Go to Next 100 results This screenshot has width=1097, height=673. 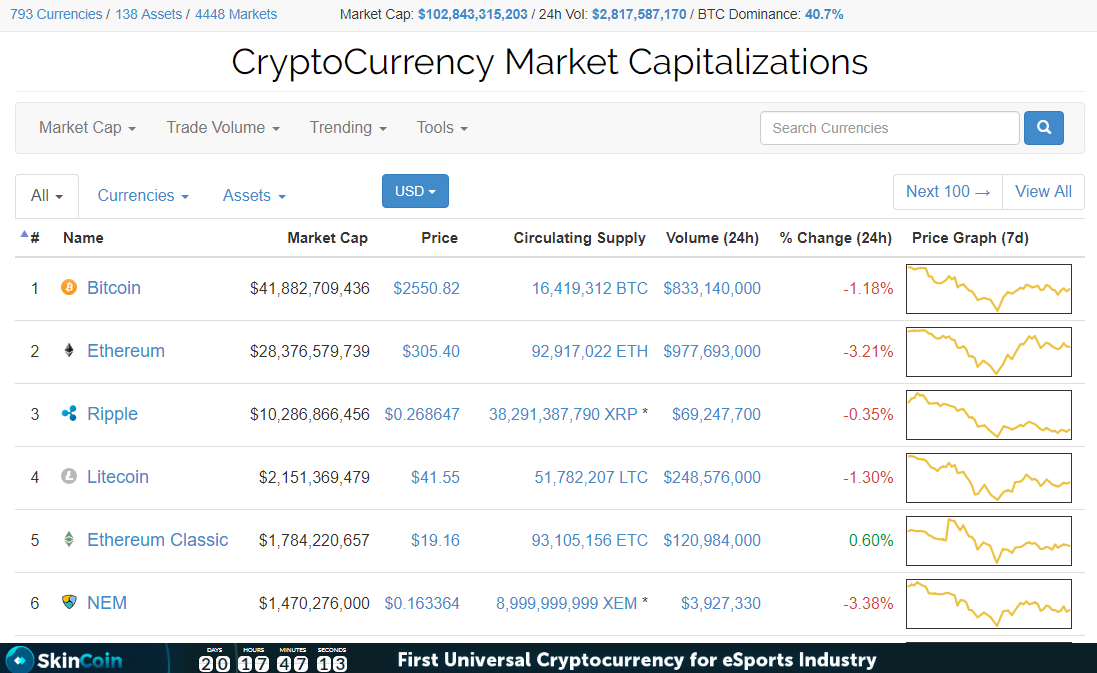tap(947, 192)
